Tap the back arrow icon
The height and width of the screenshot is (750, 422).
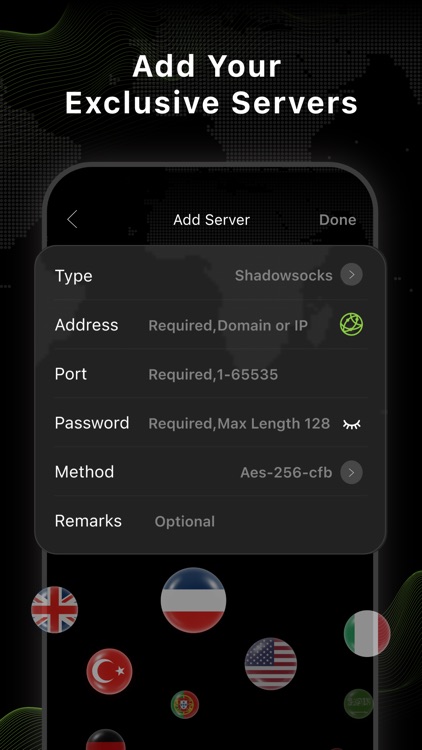pos(72,220)
